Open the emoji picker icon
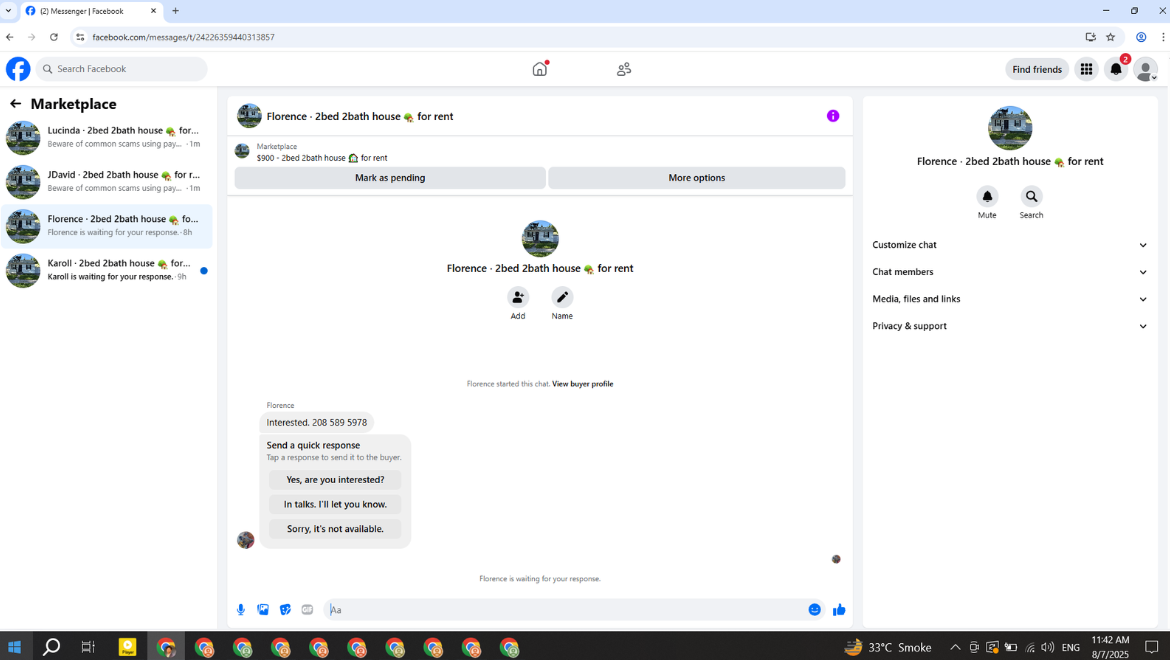This screenshot has width=1170, height=660. [814, 609]
